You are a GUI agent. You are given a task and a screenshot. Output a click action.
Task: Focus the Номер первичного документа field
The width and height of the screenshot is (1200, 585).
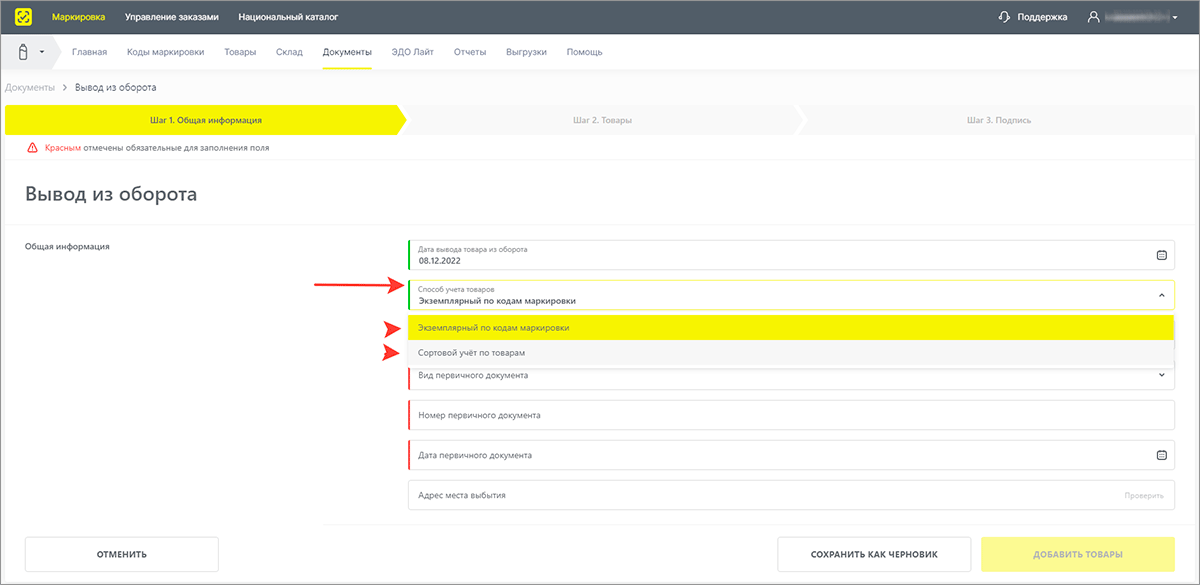coord(791,415)
